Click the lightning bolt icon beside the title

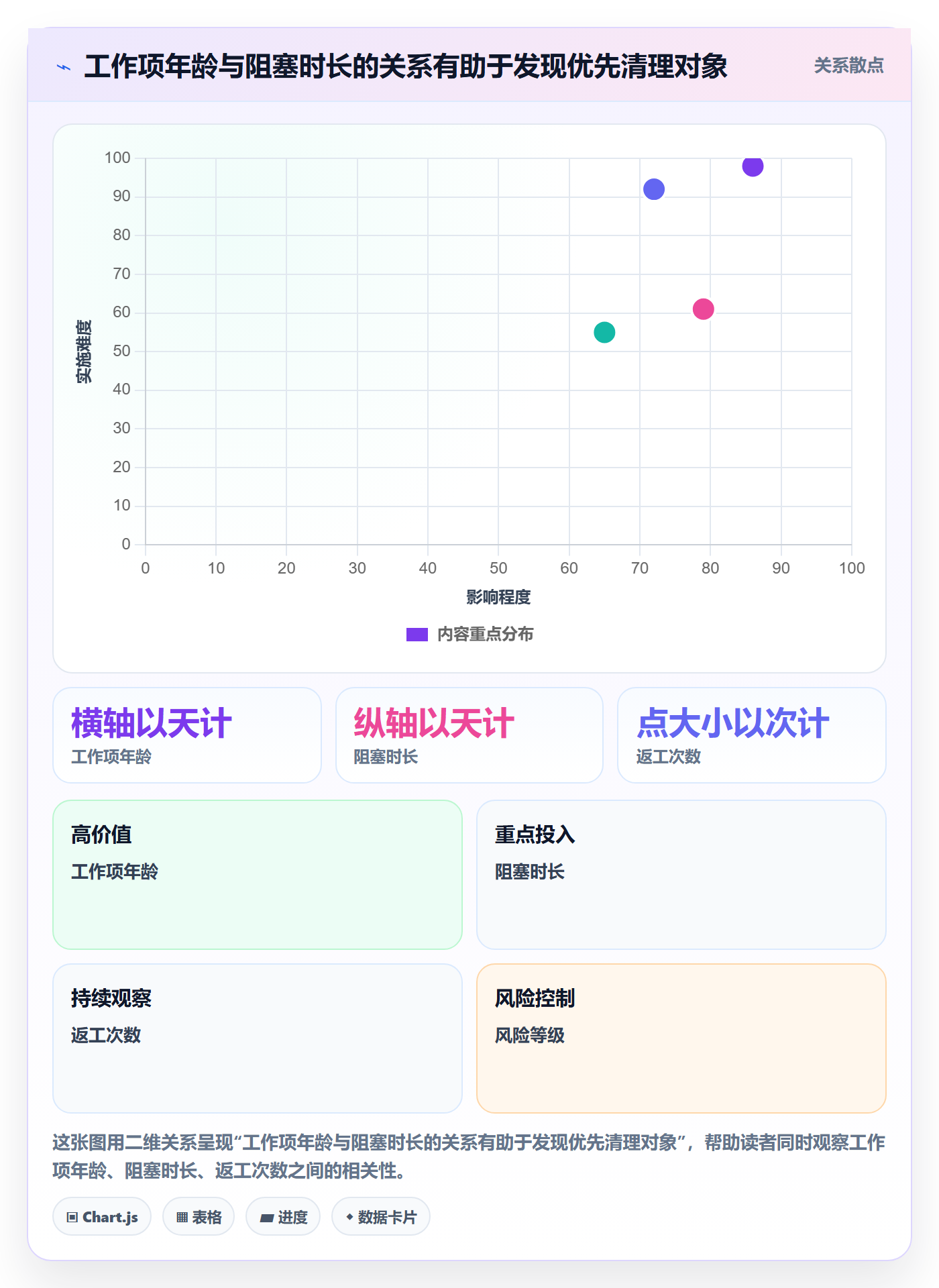(64, 67)
